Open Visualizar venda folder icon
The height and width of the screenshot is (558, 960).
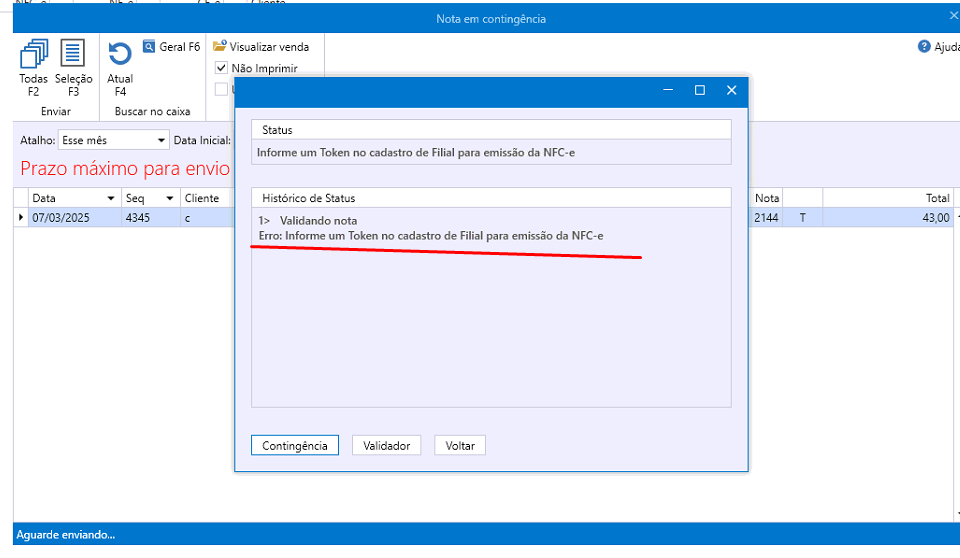tap(220, 46)
